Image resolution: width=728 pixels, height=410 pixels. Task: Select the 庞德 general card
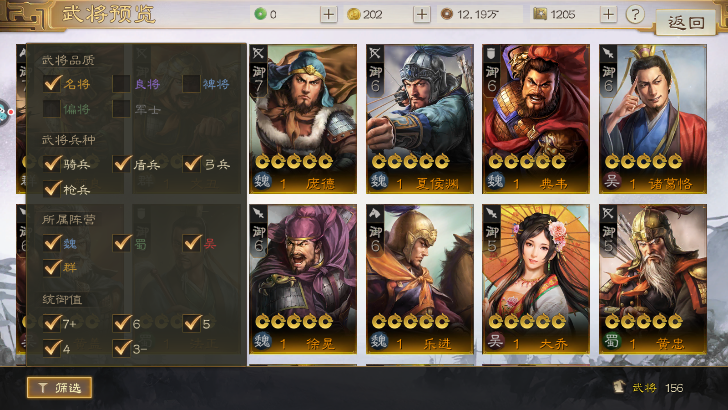pyautogui.click(x=303, y=119)
